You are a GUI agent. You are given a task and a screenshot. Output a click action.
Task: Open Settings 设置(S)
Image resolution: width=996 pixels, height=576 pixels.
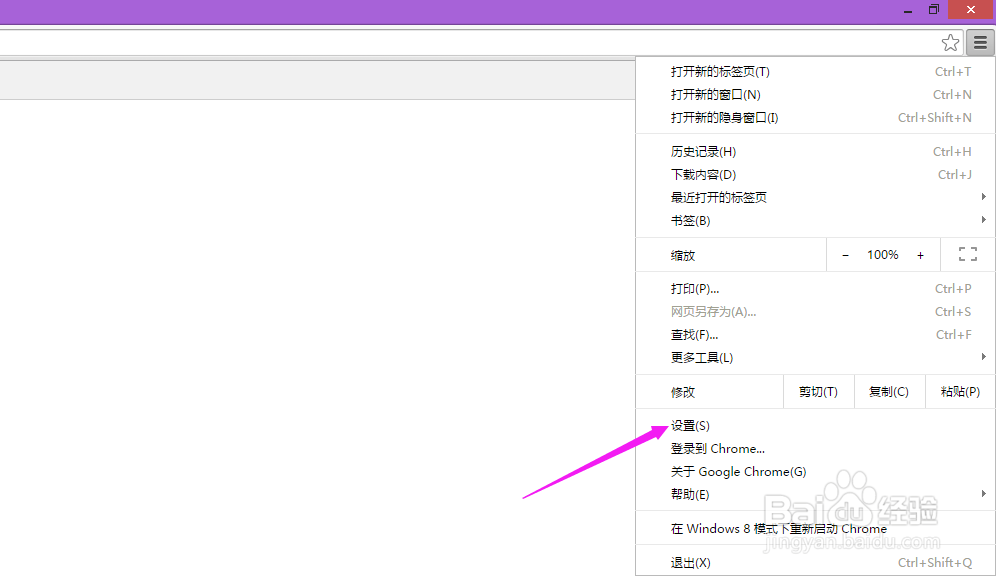coord(815,426)
